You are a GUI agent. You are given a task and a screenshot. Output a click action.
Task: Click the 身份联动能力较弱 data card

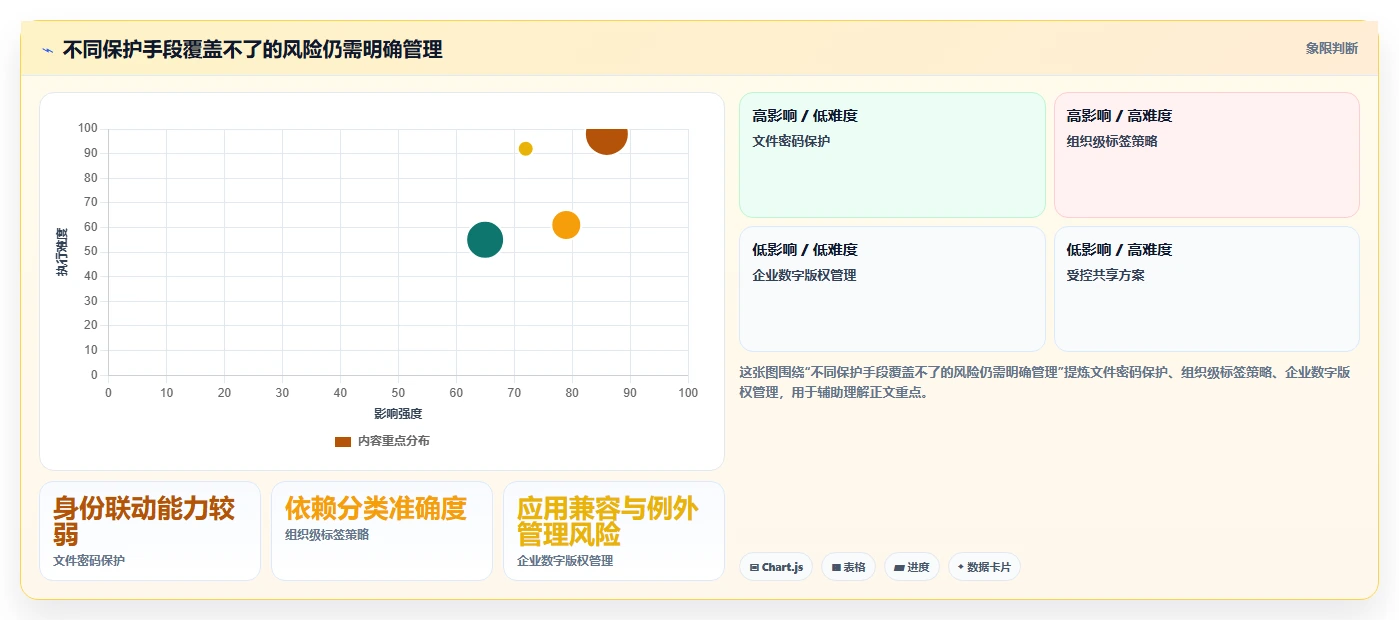pyautogui.click(x=150, y=531)
